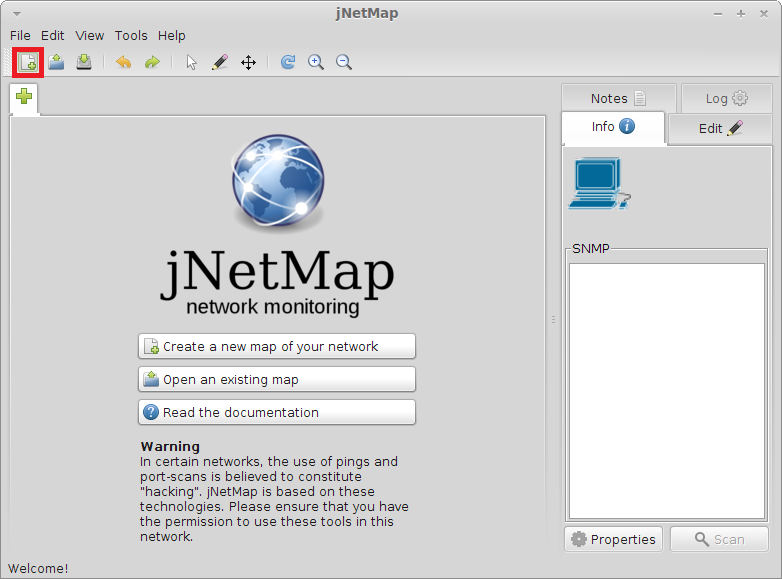Click Read the documentation button
Image resolution: width=782 pixels, height=579 pixels.
coord(277,412)
